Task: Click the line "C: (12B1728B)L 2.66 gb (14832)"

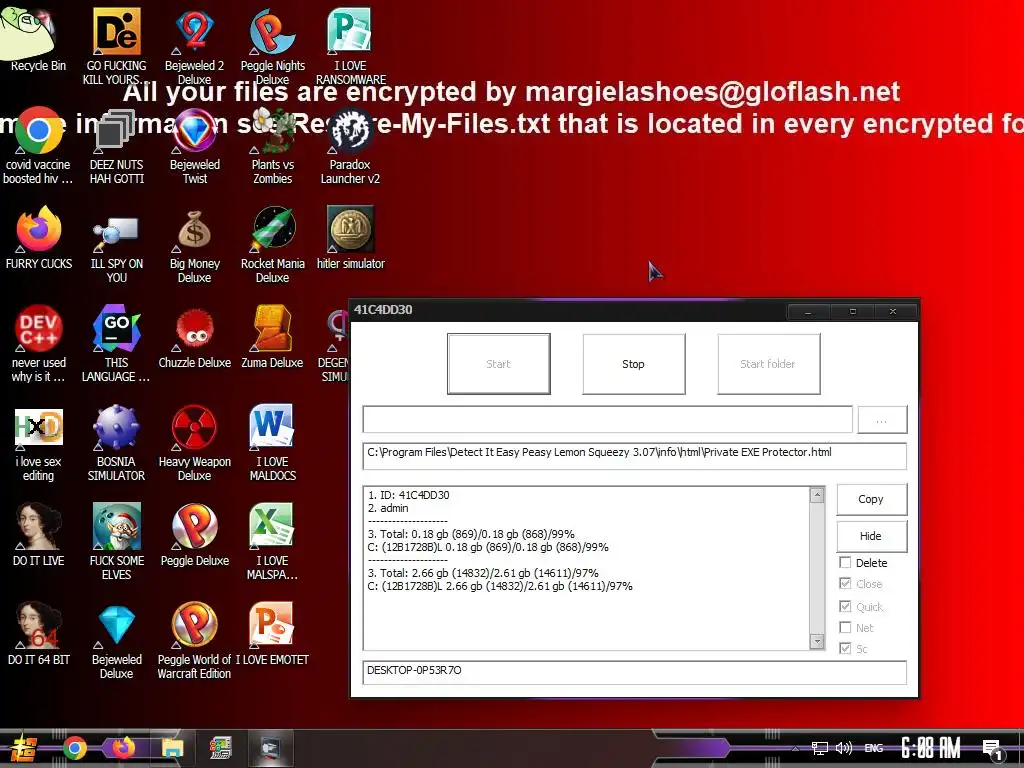Action: [x=500, y=586]
